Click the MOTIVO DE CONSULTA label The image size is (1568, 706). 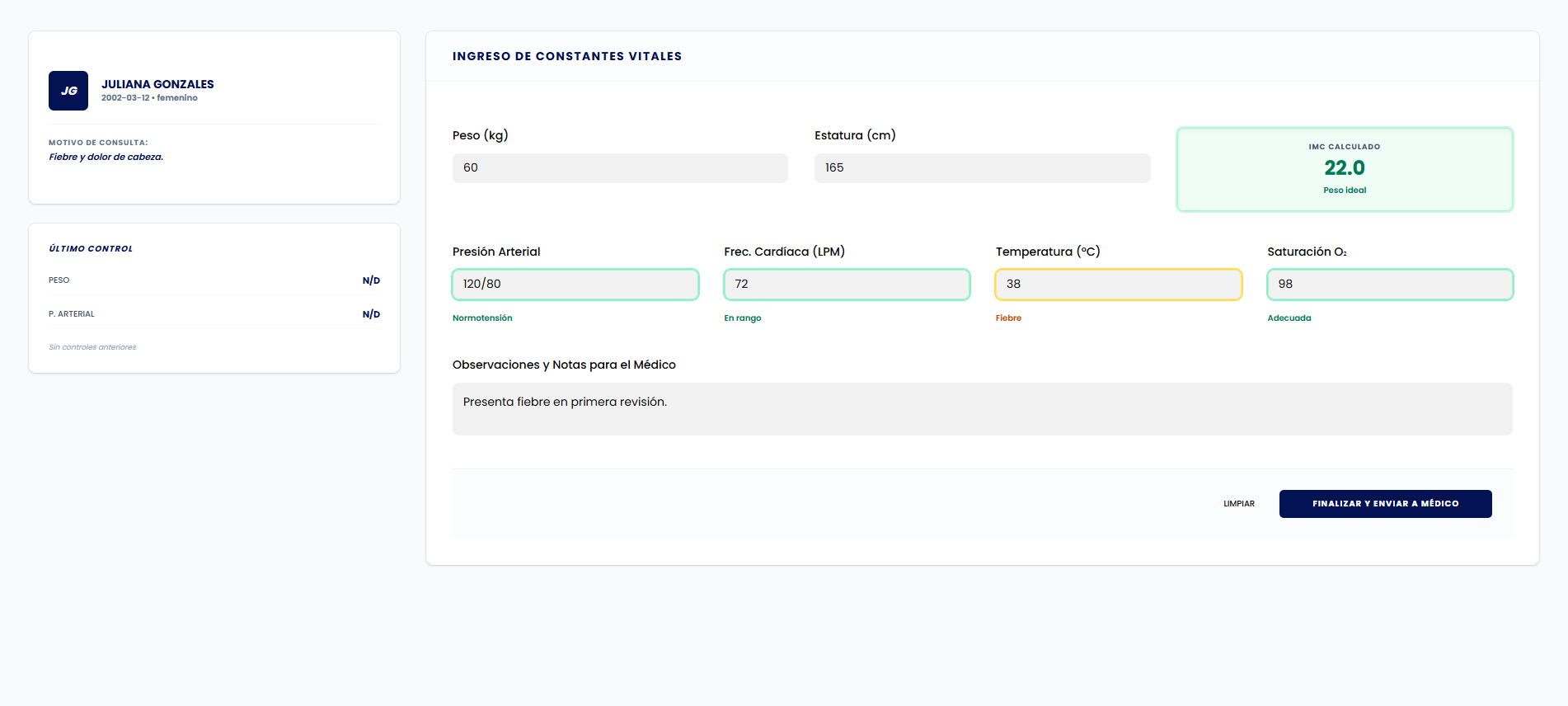click(98, 143)
